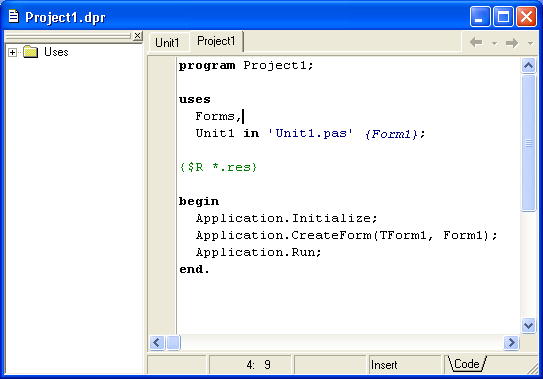Minimize the Project1.dpr window
The image size is (543, 379).
click(x=480, y=16)
